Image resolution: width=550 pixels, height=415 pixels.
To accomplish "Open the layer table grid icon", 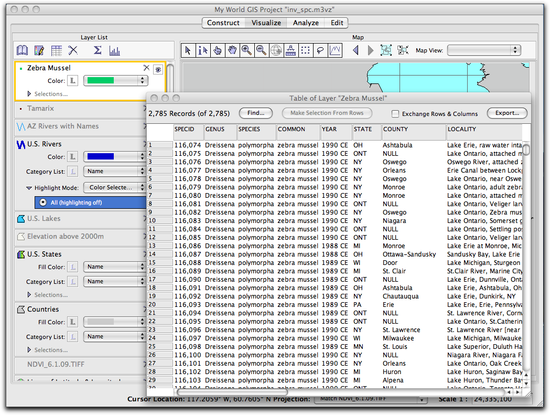I will (56, 51).
